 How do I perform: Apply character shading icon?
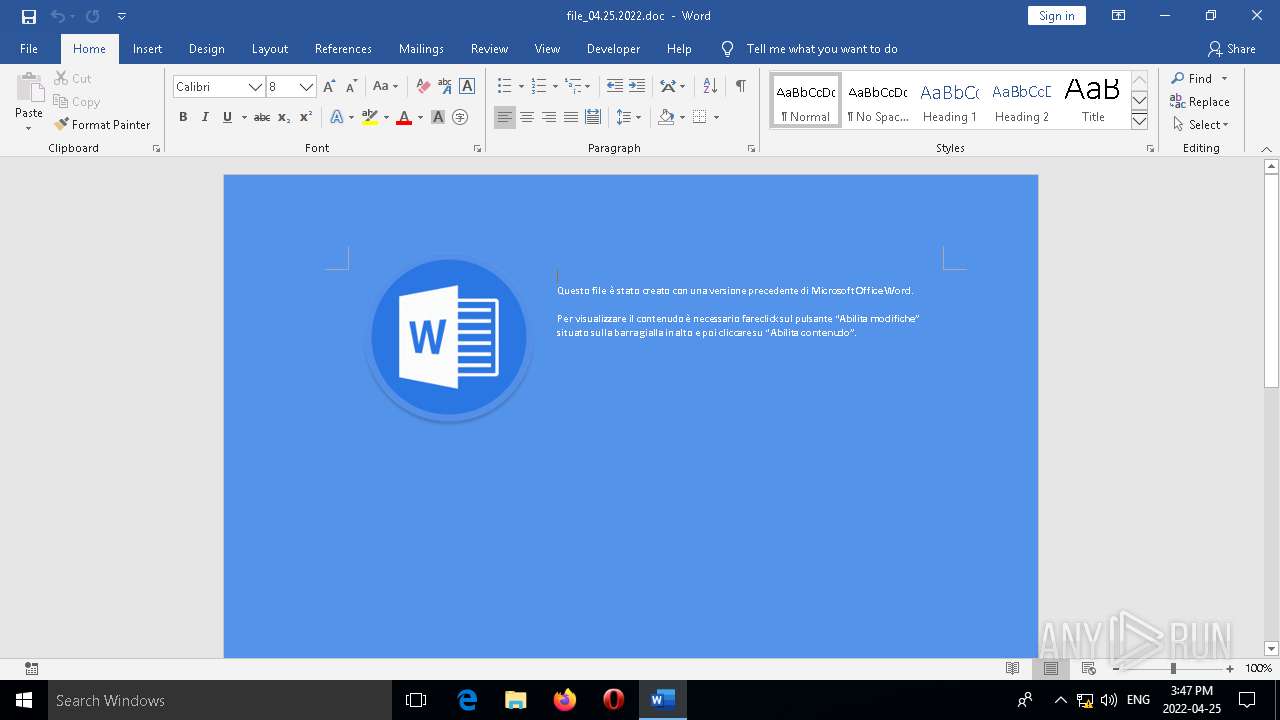(x=438, y=117)
